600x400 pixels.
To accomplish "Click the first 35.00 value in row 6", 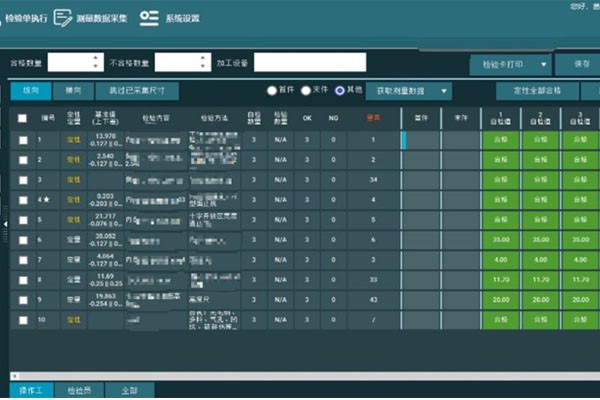I will (501, 240).
